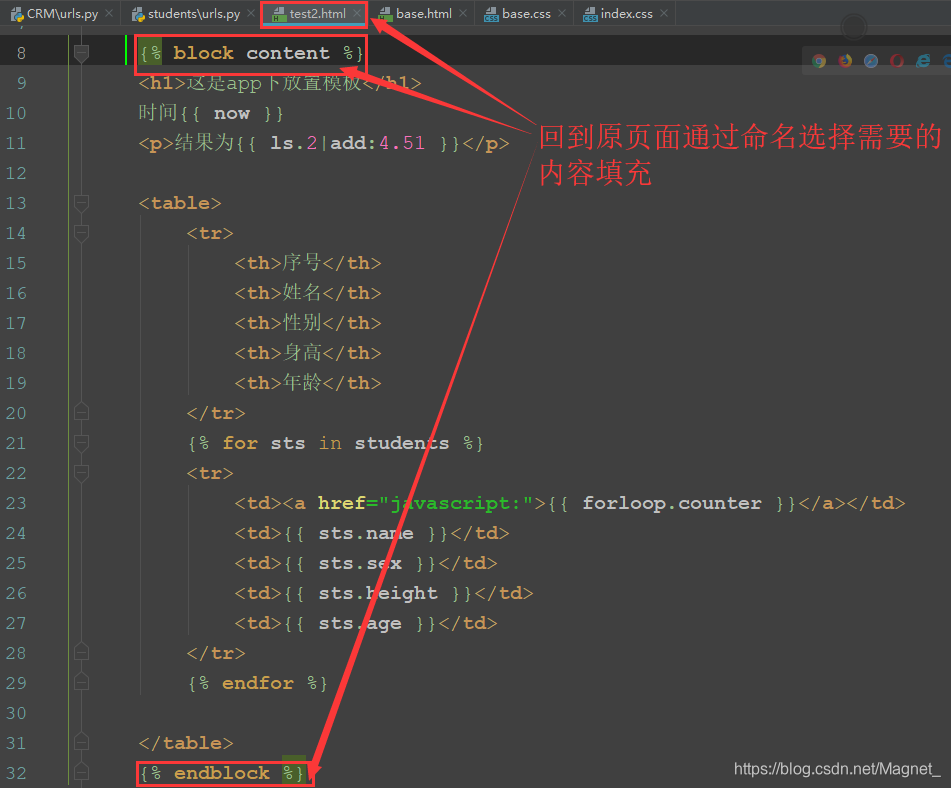
Task: Close the index.css tab
Action: click(664, 13)
